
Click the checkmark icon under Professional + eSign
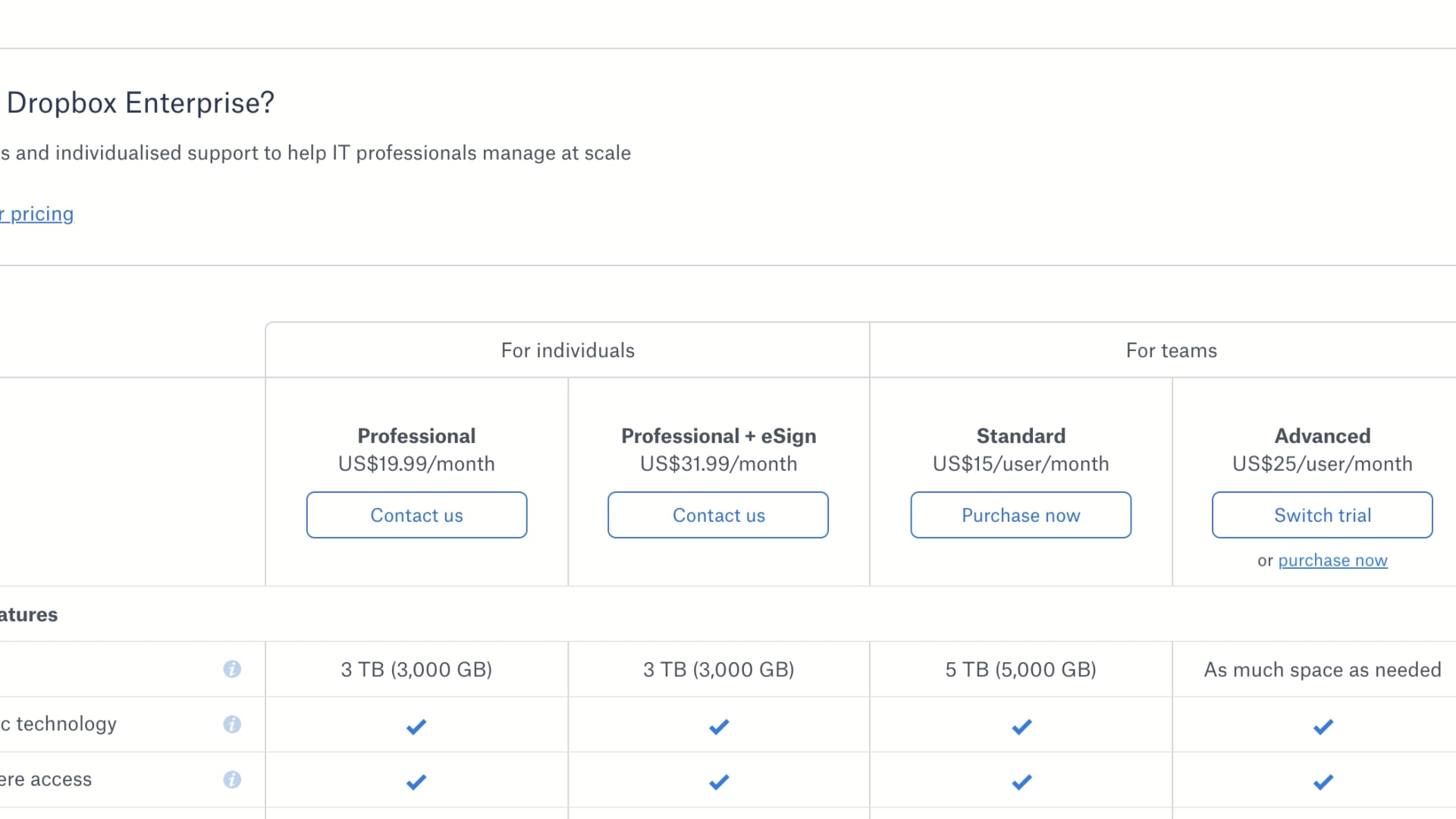718,726
